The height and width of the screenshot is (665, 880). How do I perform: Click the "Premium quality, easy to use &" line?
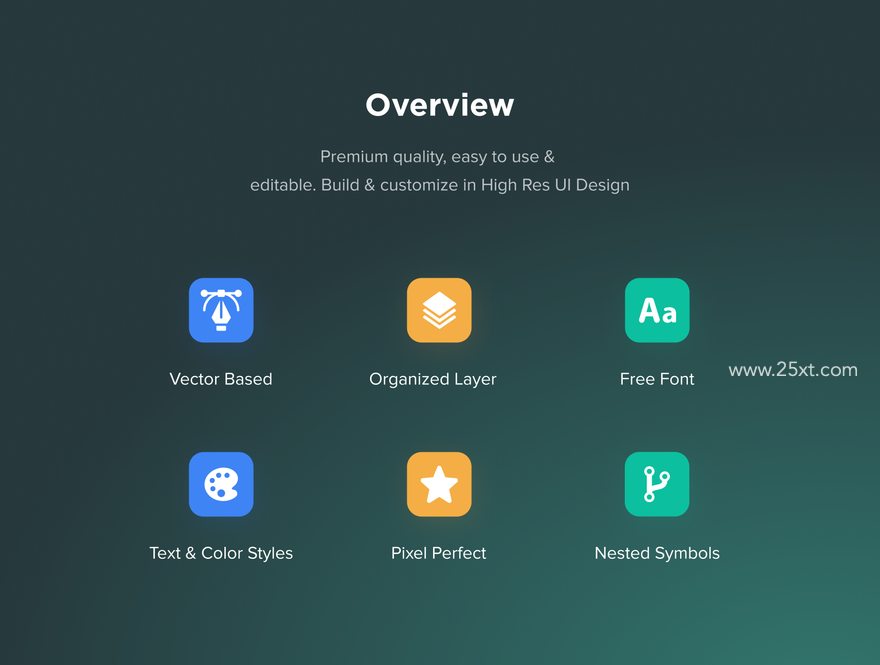coord(437,157)
